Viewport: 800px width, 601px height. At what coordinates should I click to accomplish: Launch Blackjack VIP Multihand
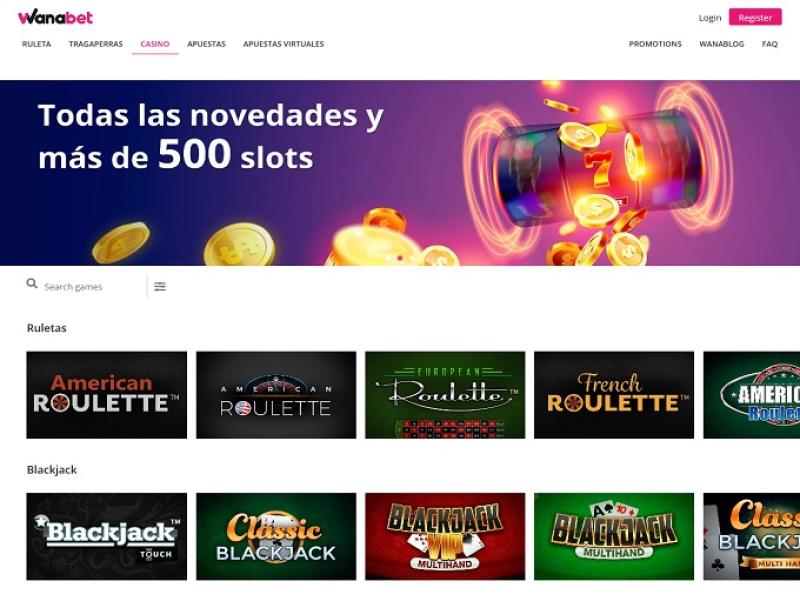445,536
